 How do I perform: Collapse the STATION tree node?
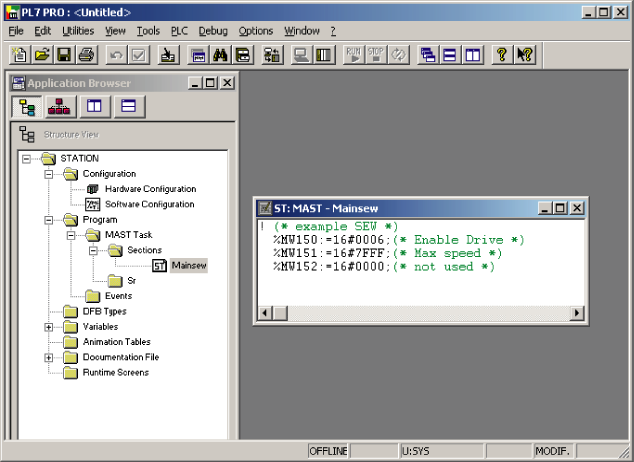pyautogui.click(x=26, y=159)
